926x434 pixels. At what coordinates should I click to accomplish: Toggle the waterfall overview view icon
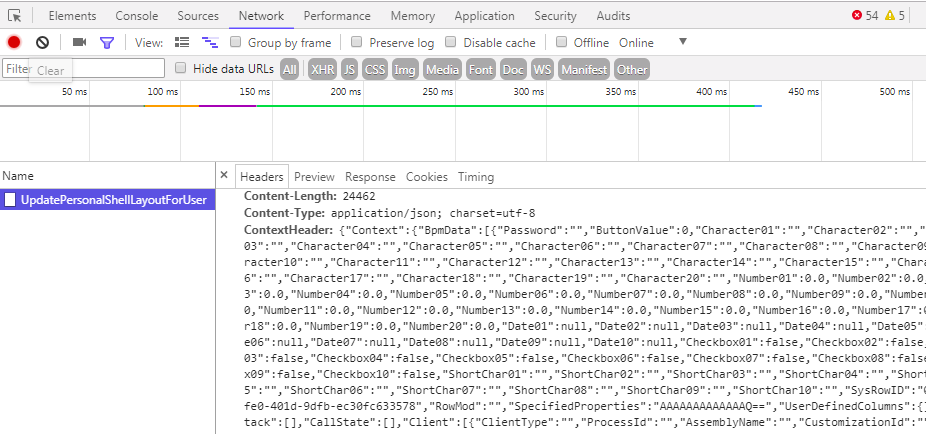pyautogui.click(x=210, y=43)
